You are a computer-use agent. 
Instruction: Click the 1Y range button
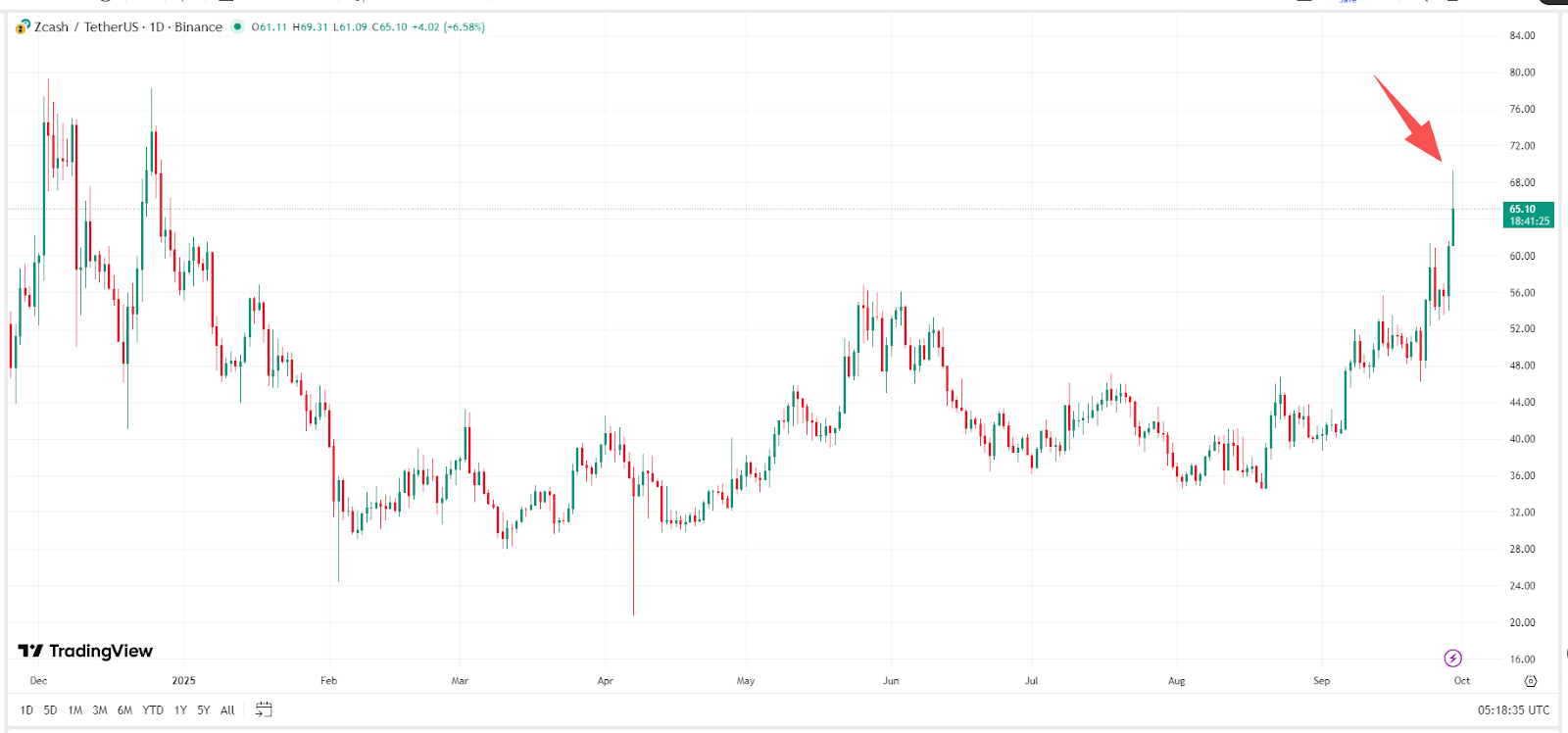pos(179,709)
